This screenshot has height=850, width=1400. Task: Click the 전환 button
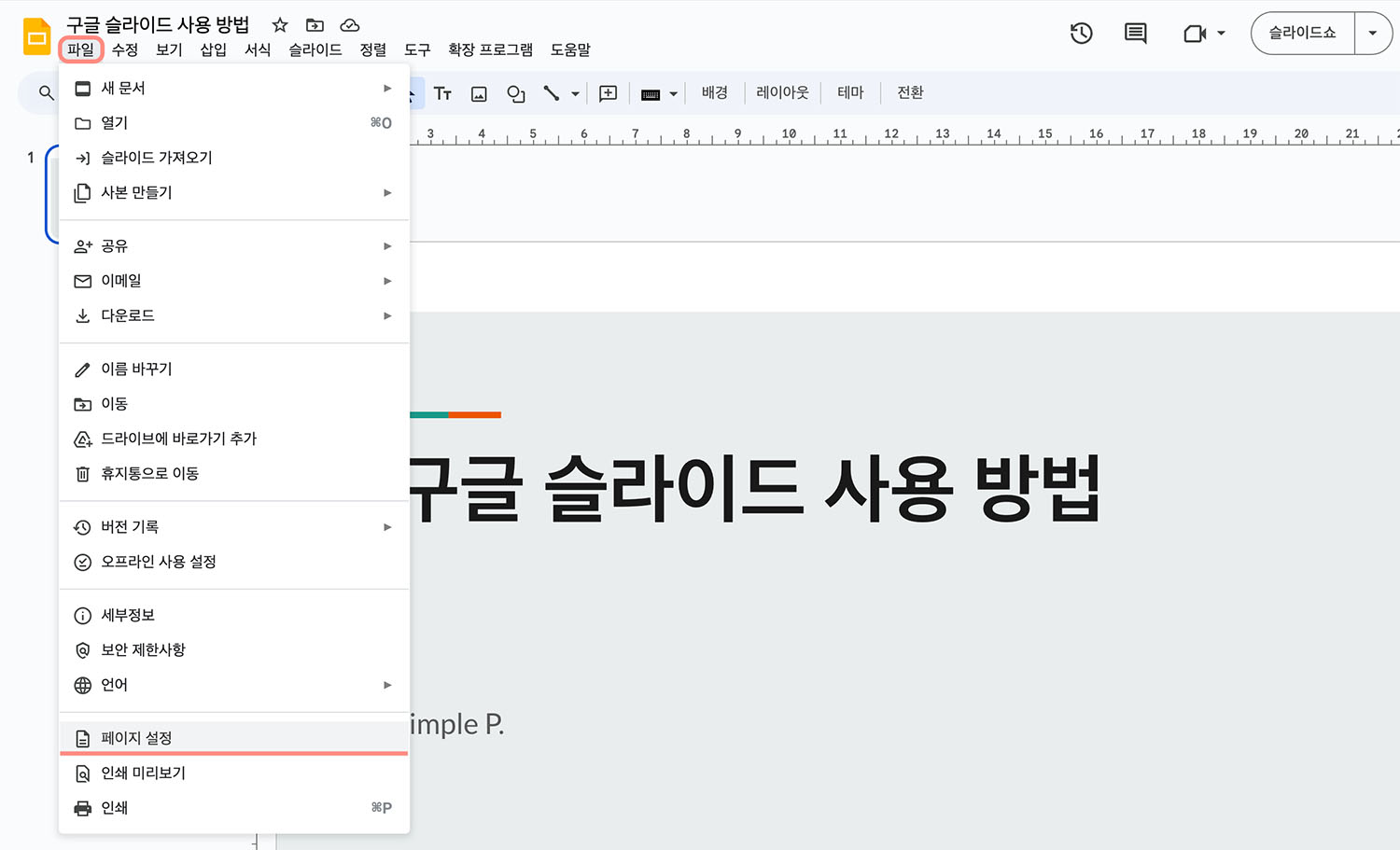click(910, 92)
